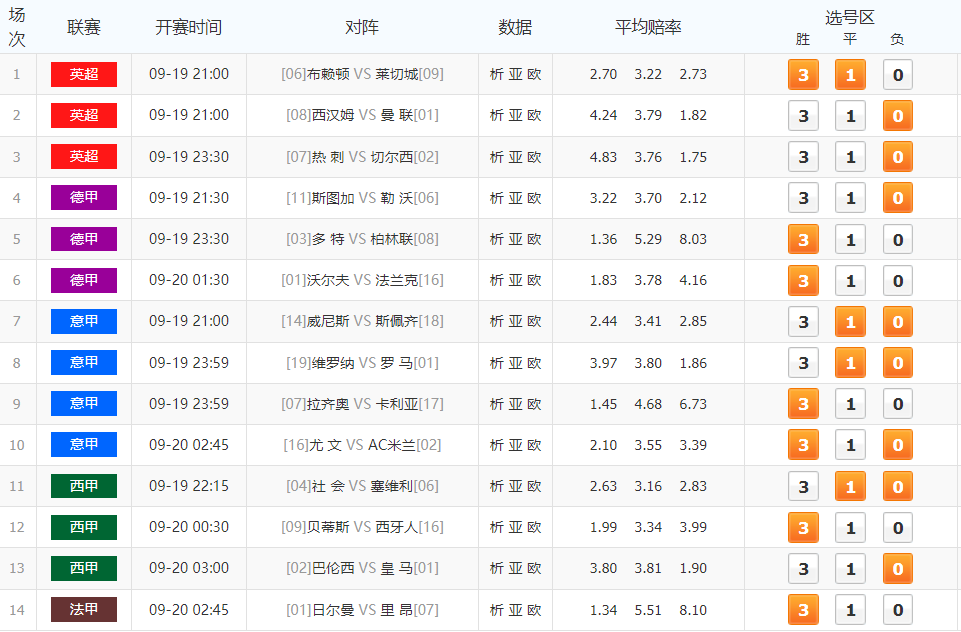
Task: Toggle the win (3) pick for 日尔曼 VS 里昂
Action: 803,610
